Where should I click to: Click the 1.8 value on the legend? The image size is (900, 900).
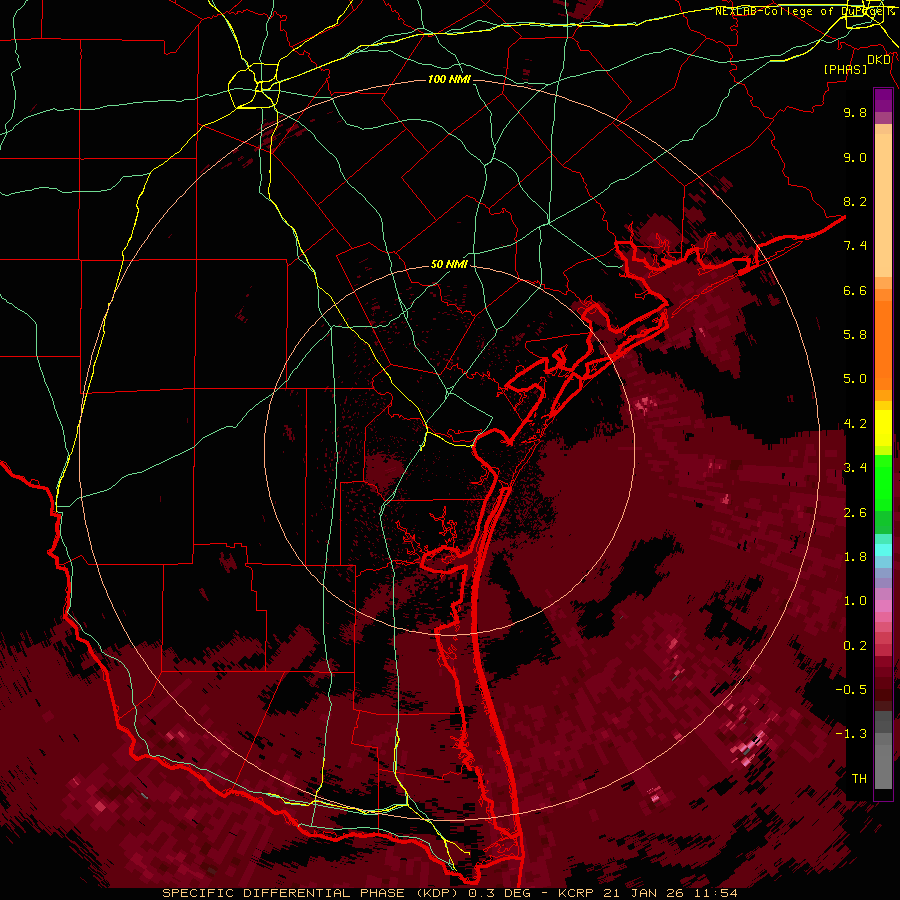point(855,557)
